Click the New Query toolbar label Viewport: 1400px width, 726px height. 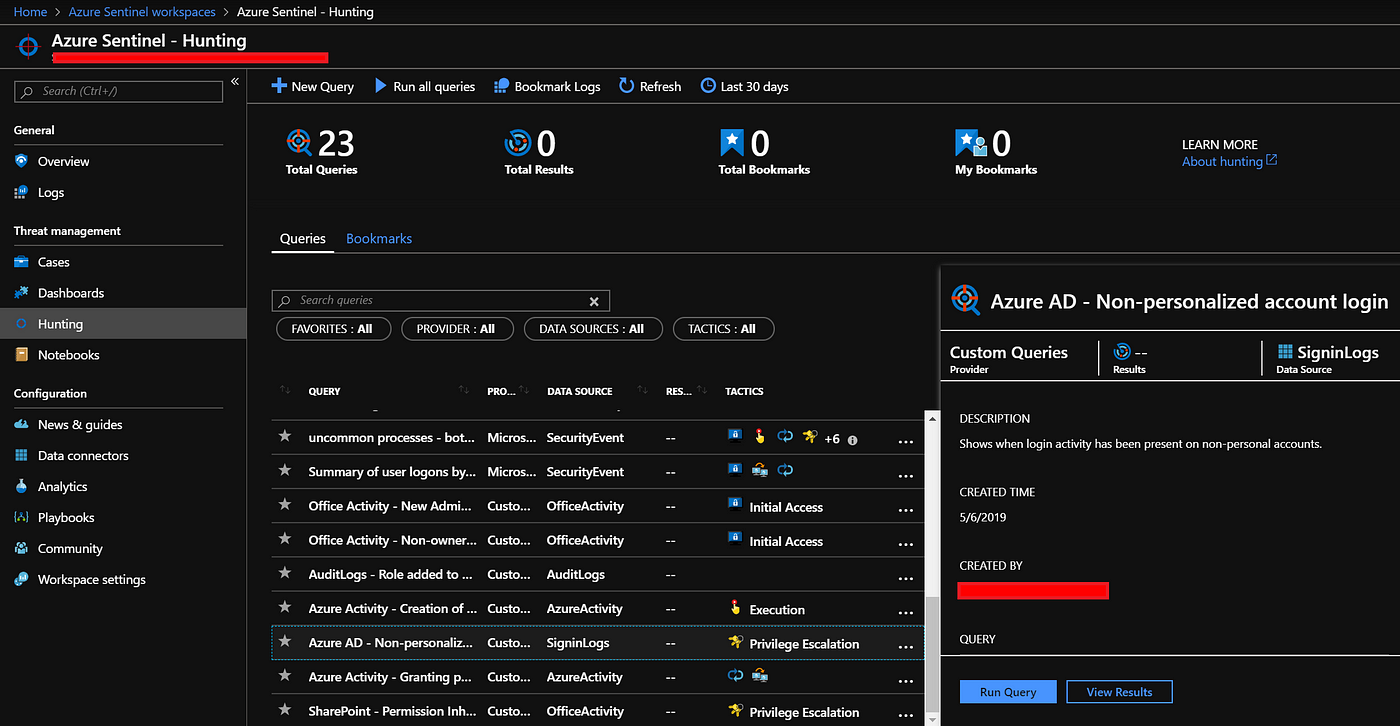(323, 87)
